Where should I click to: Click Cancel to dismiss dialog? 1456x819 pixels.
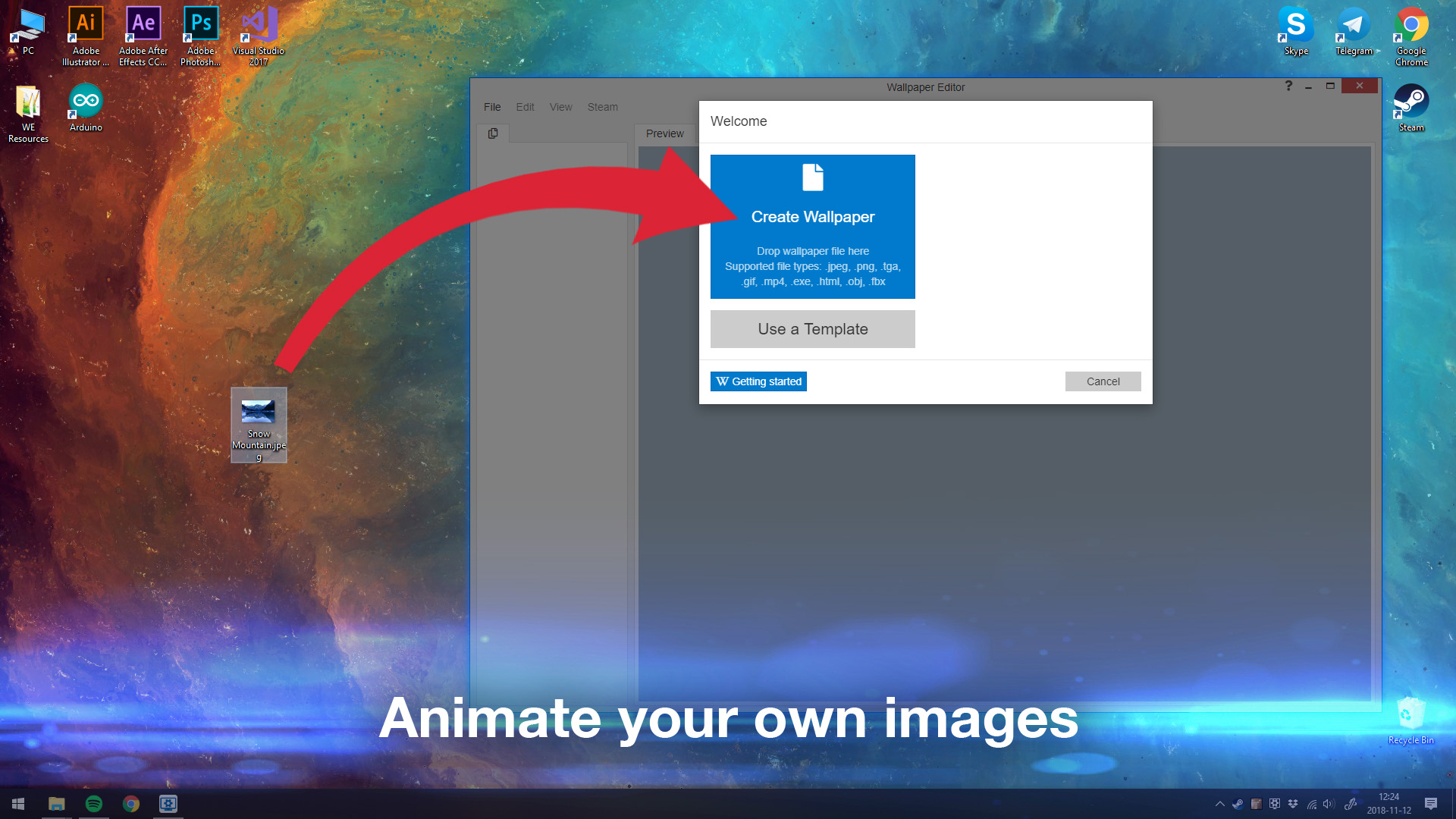tap(1103, 381)
